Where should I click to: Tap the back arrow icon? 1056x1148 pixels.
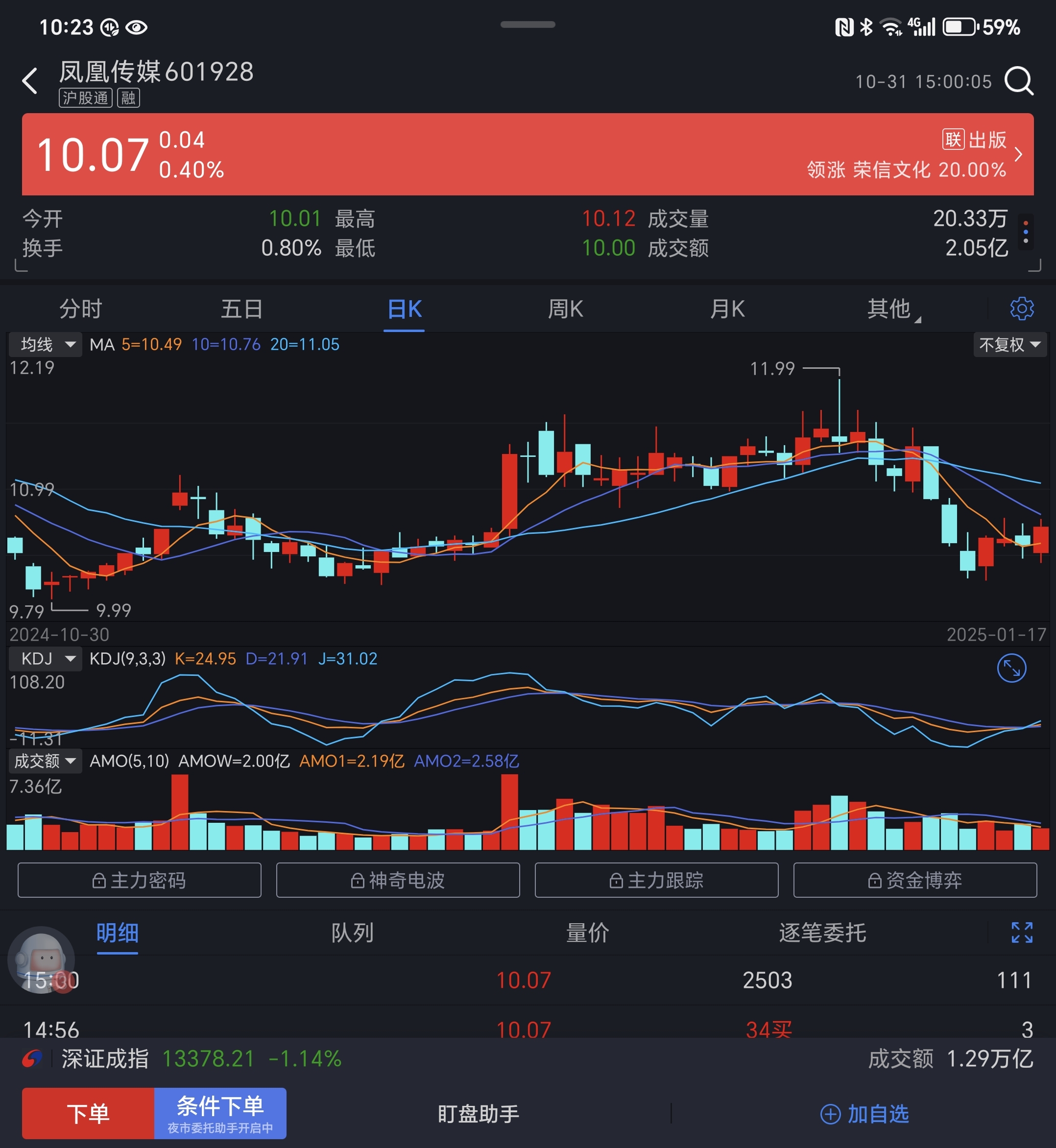30,81
